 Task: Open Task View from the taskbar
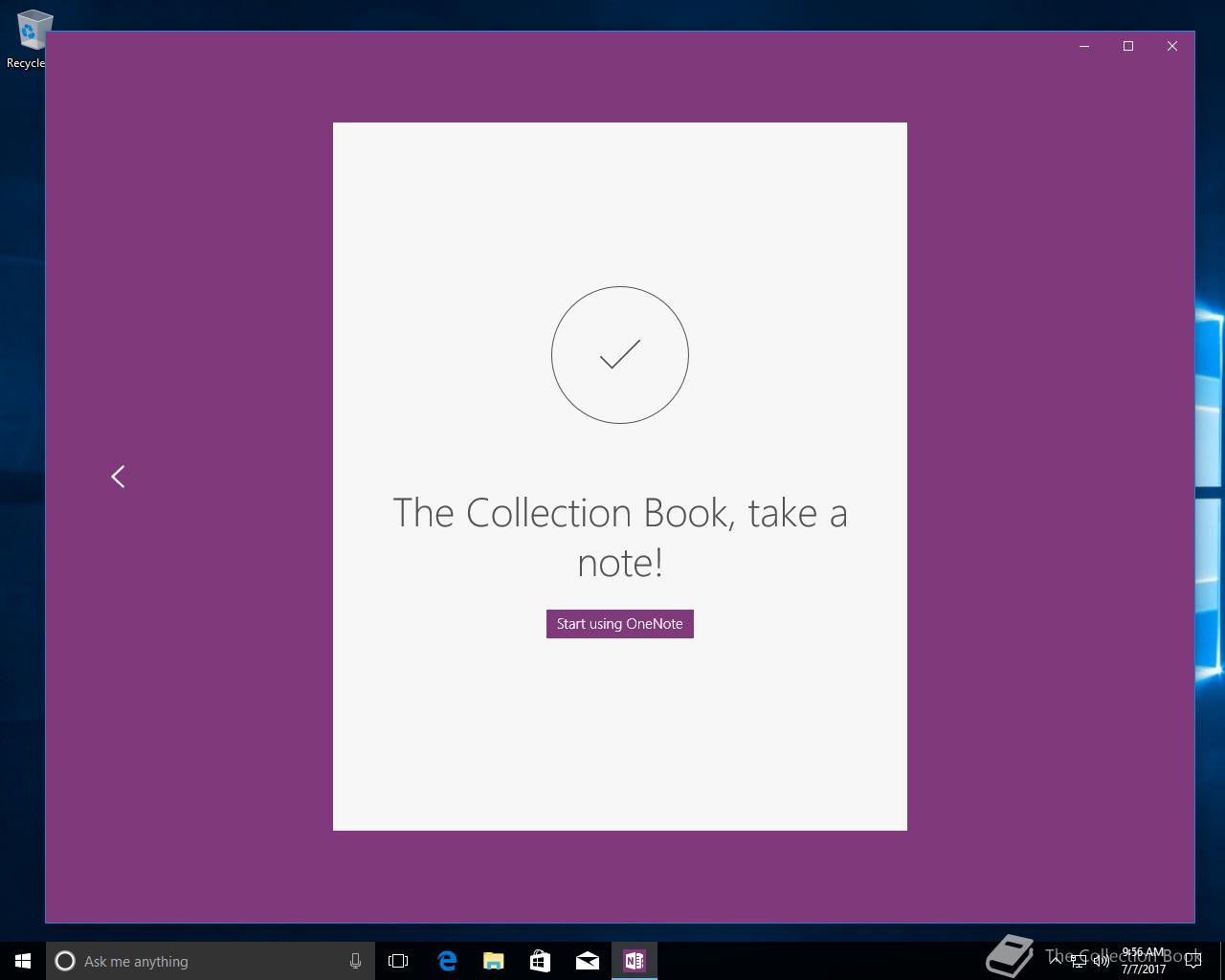click(398, 961)
